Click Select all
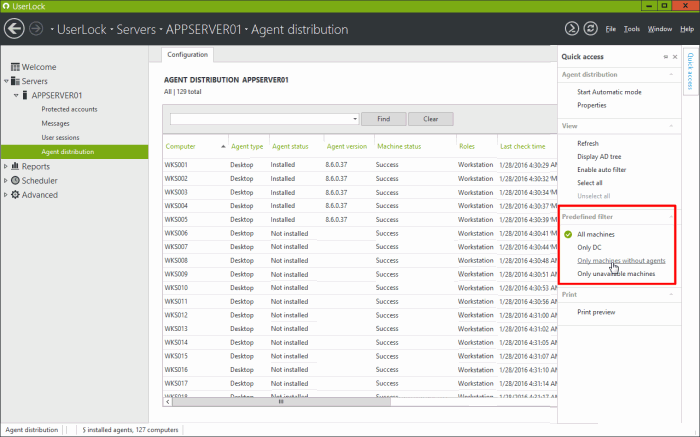This screenshot has height=437, width=700. click(x=589, y=183)
